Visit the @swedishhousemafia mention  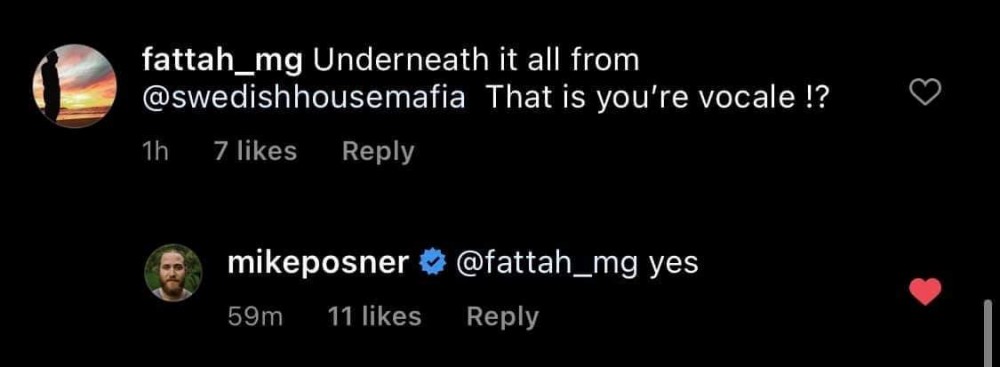pos(304,101)
